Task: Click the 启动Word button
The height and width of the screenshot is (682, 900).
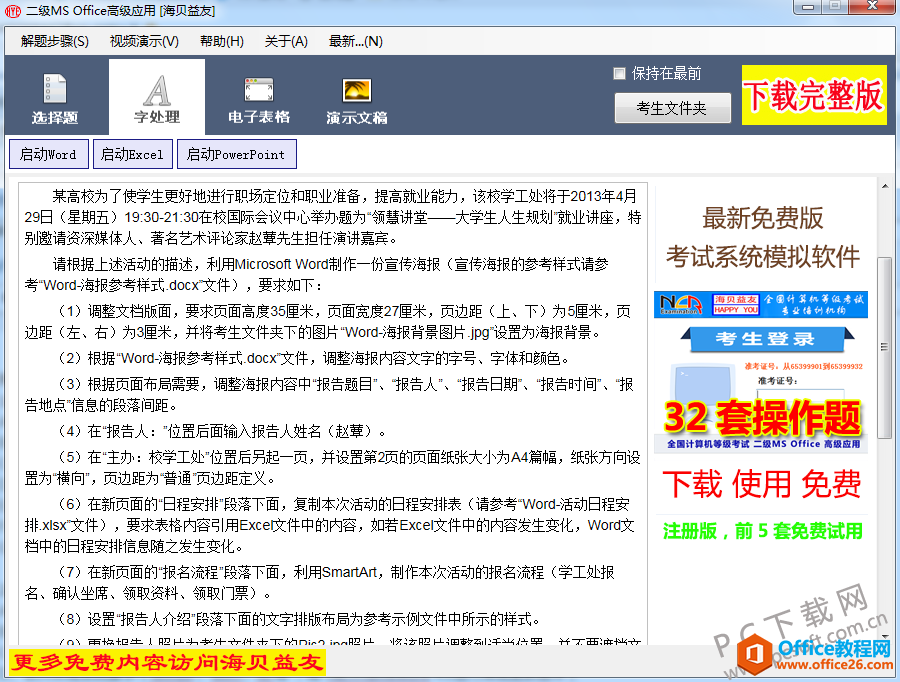Action: coord(49,154)
